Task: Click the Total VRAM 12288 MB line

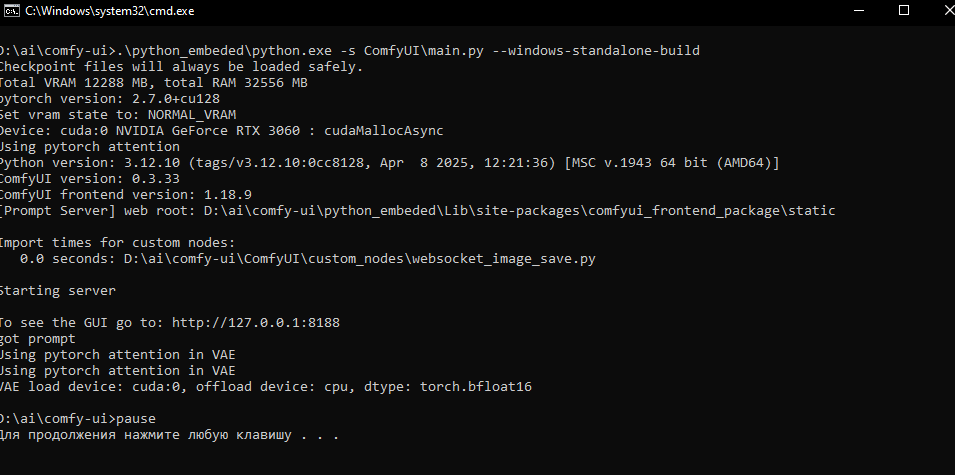Action: 152,83
